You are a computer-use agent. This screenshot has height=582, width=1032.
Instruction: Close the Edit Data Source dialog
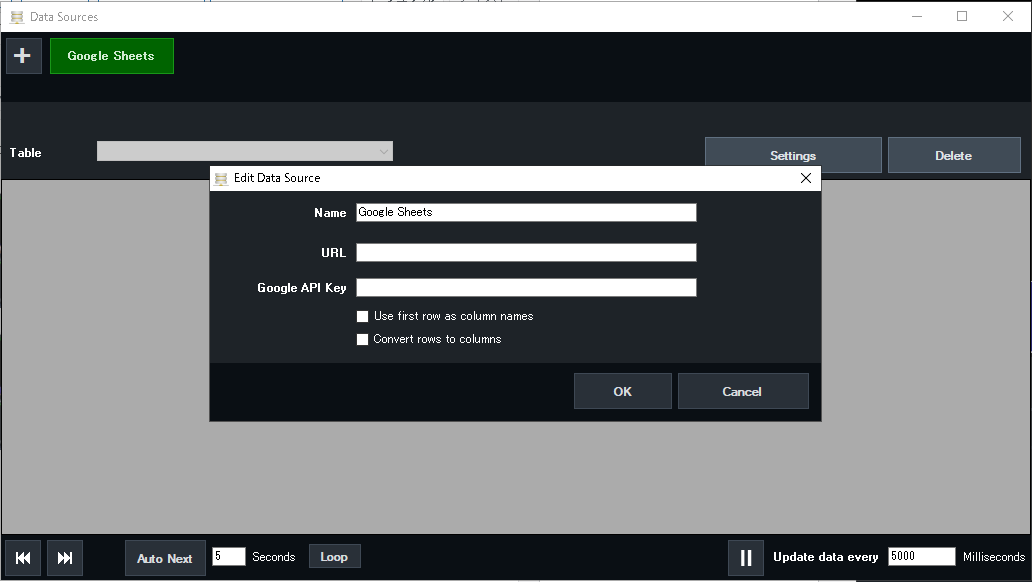806,178
